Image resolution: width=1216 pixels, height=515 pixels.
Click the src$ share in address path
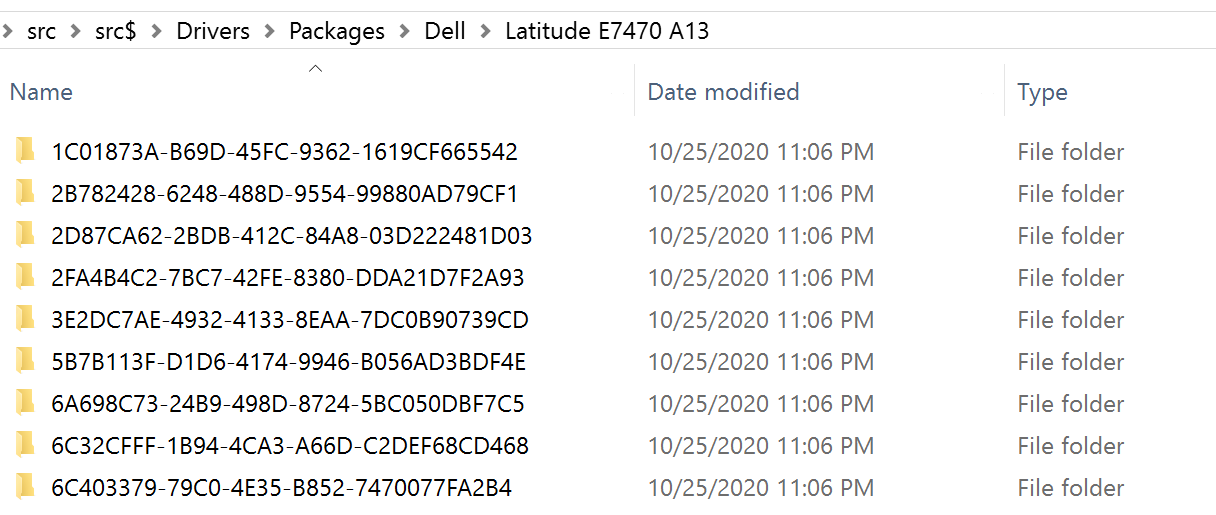click(x=115, y=31)
